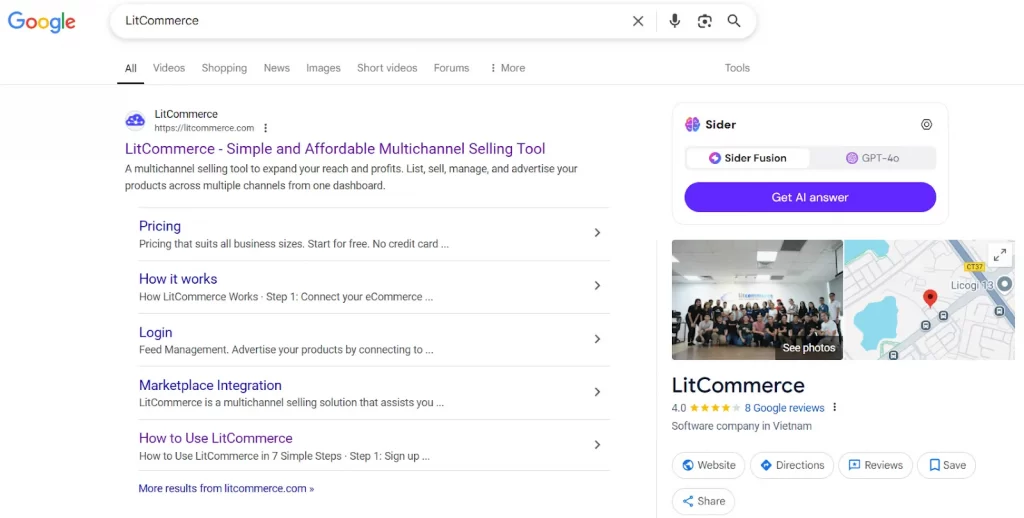Expand How to Use LitCommerce row chevron
Image resolution: width=1024 pixels, height=518 pixels.
597,445
